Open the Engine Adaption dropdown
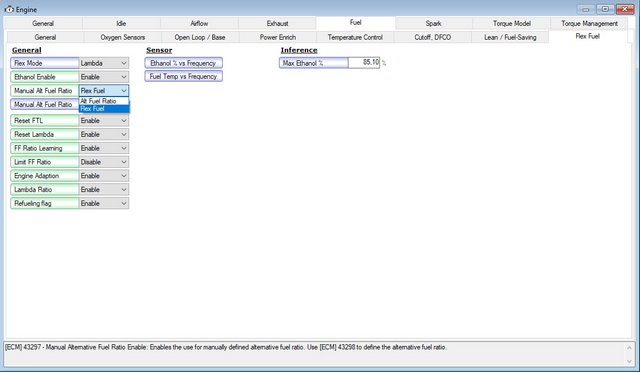This screenshot has width=640, height=373. click(104, 176)
